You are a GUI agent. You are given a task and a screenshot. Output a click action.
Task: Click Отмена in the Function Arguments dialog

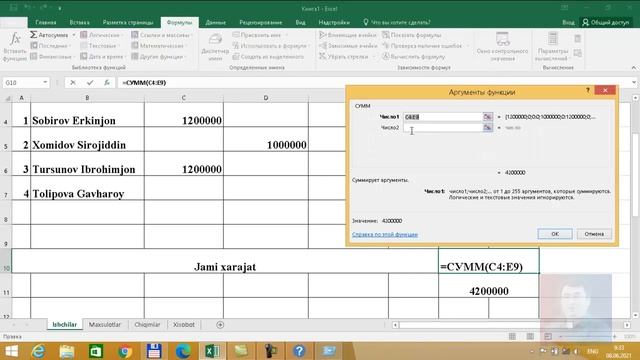click(594, 234)
